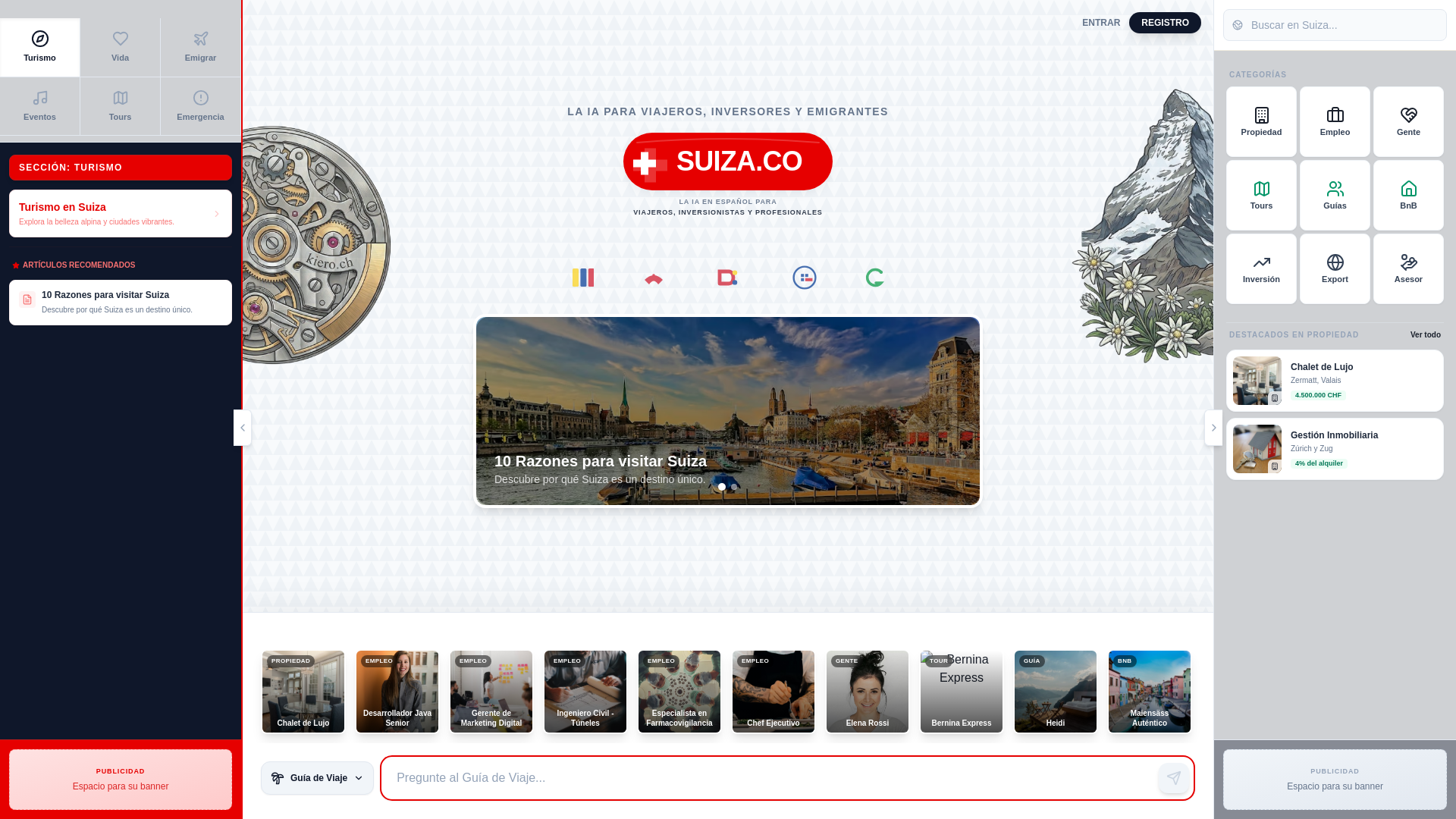Expand the Turismo en Suiza chevron
This screenshot has height=819, width=1456.
pyautogui.click(x=217, y=214)
